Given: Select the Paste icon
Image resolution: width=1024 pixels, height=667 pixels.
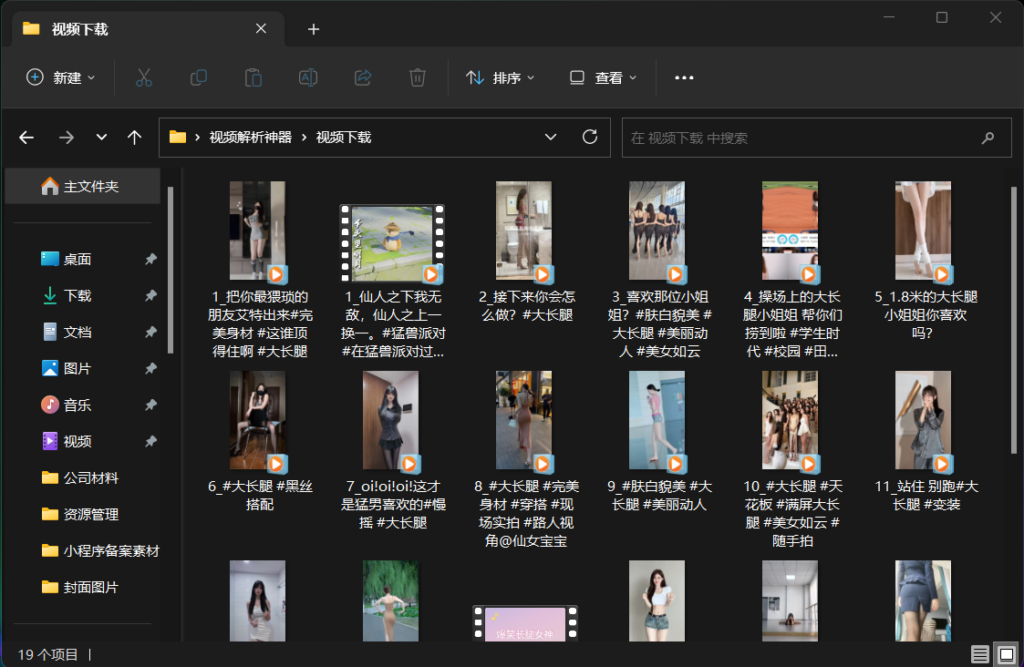Looking at the screenshot, I should (x=253, y=77).
